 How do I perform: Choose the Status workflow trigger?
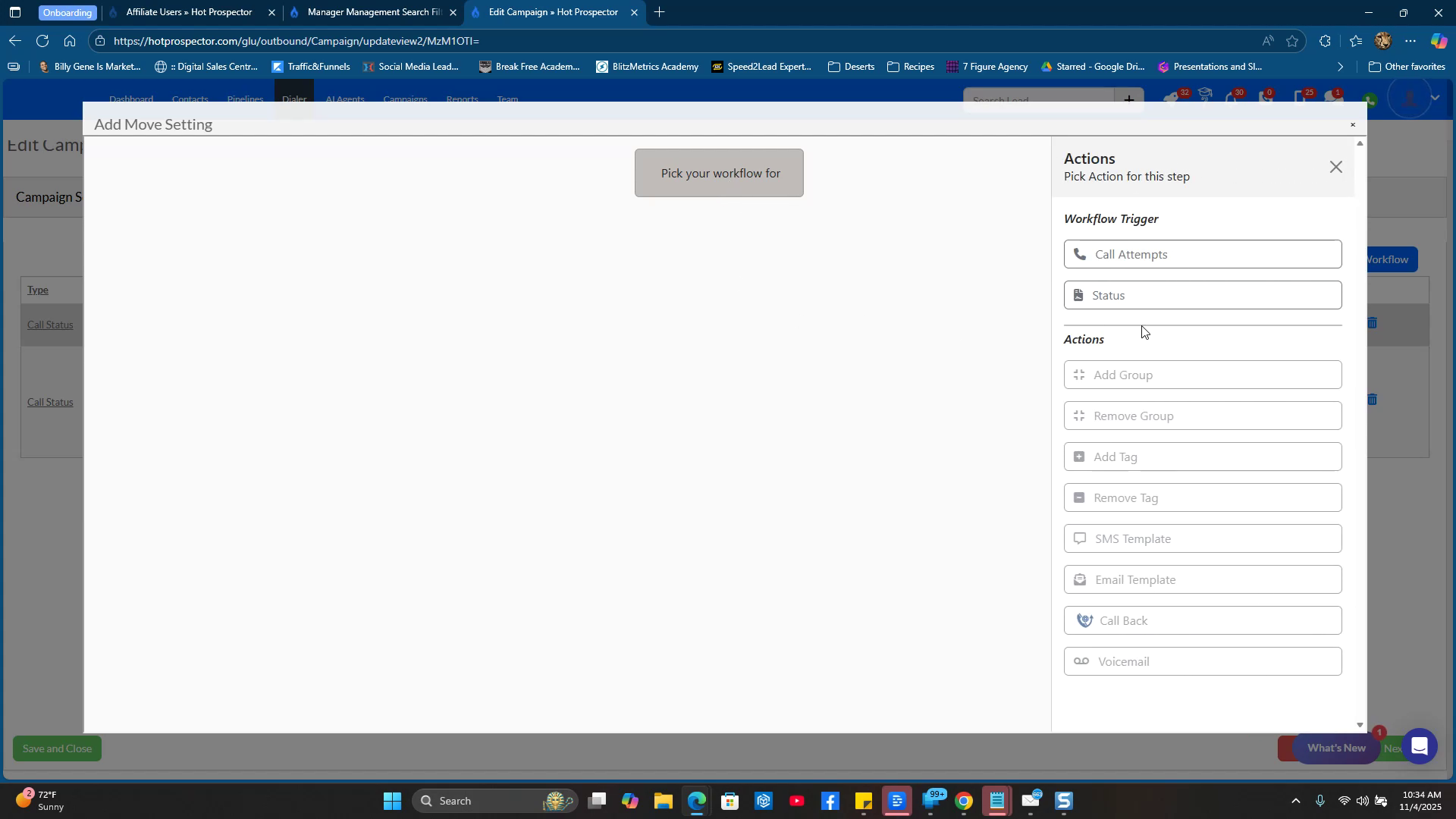1202,296
